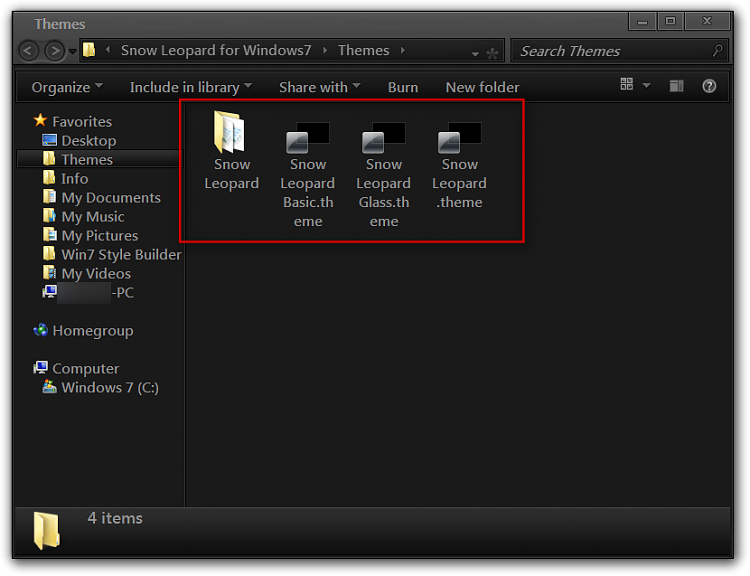The image size is (750, 576).
Task: Click the Info folder icon
Action: pyautogui.click(x=49, y=177)
